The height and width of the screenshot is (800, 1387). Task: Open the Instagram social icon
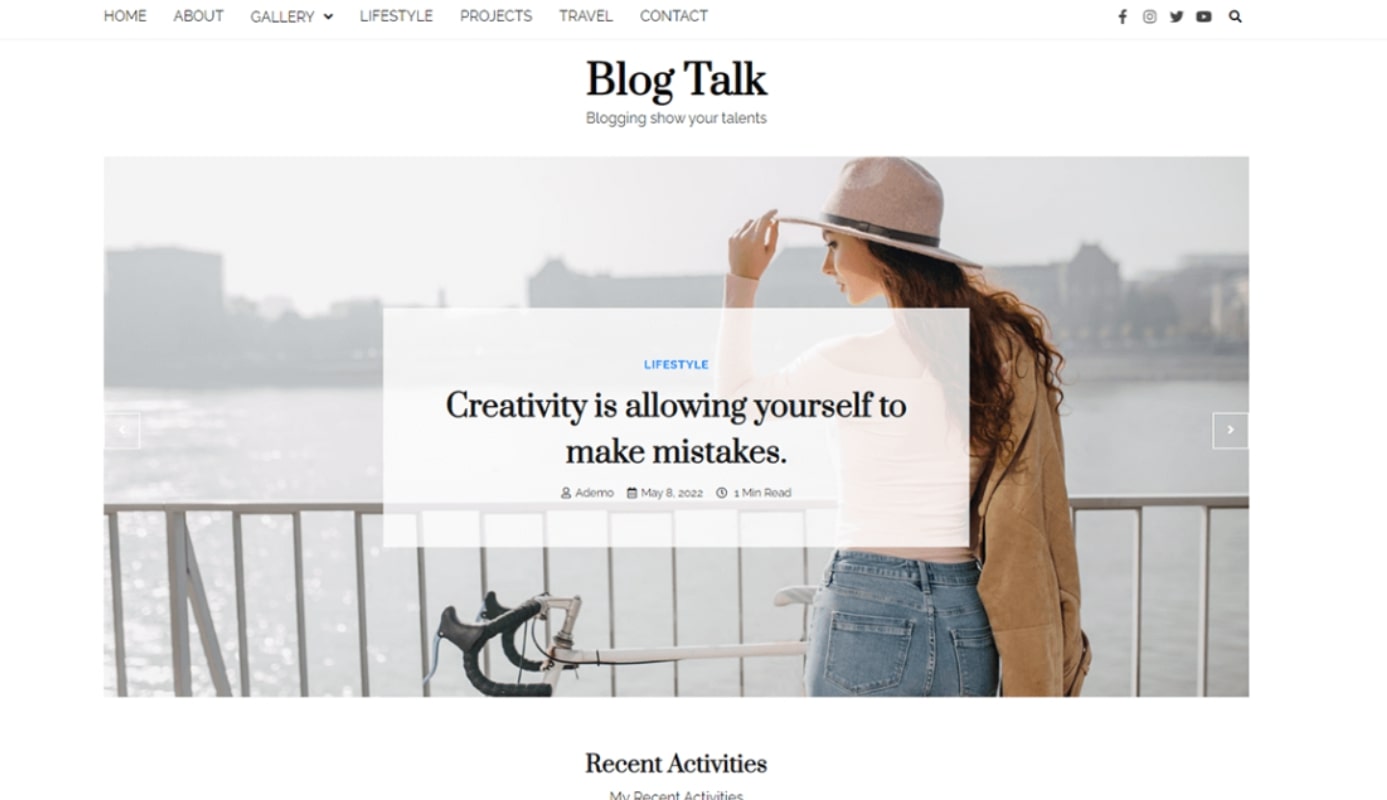coord(1149,16)
